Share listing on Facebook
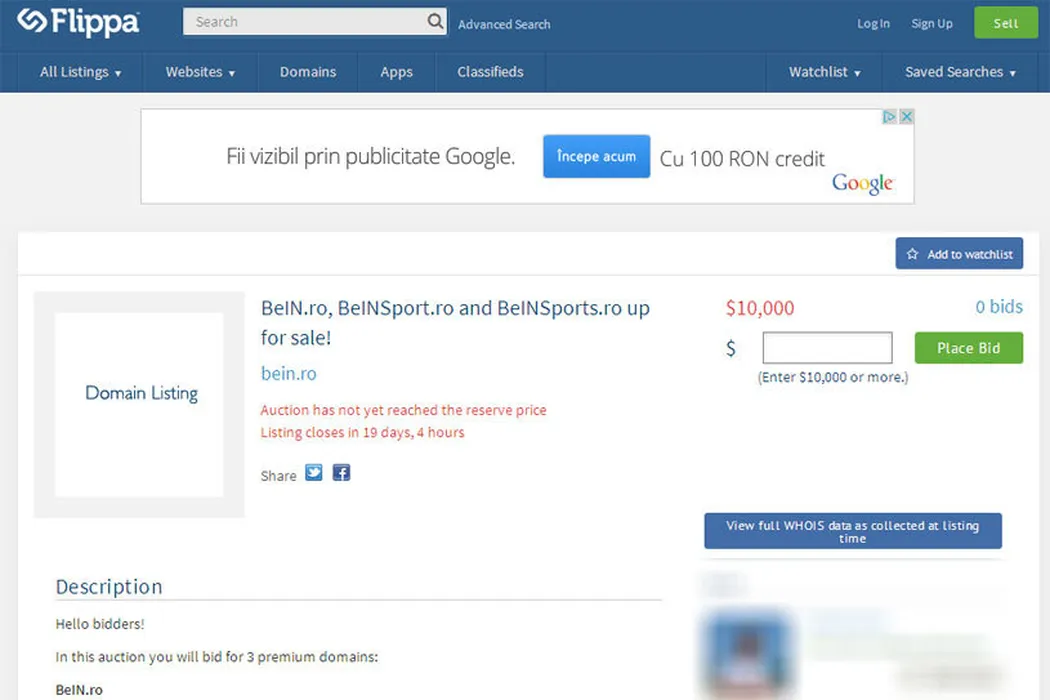Screen dimensions: 1050x700 pos(341,473)
